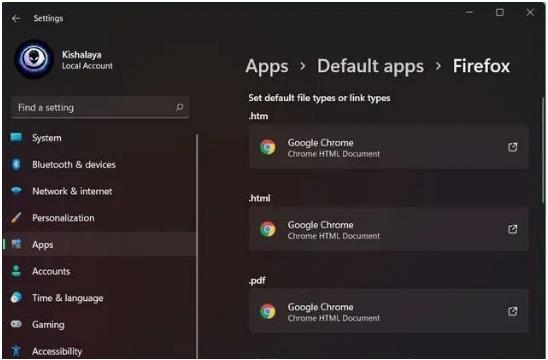Open Accessibility settings
Image resolution: width=548 pixels, height=360 pixels.
point(57,351)
